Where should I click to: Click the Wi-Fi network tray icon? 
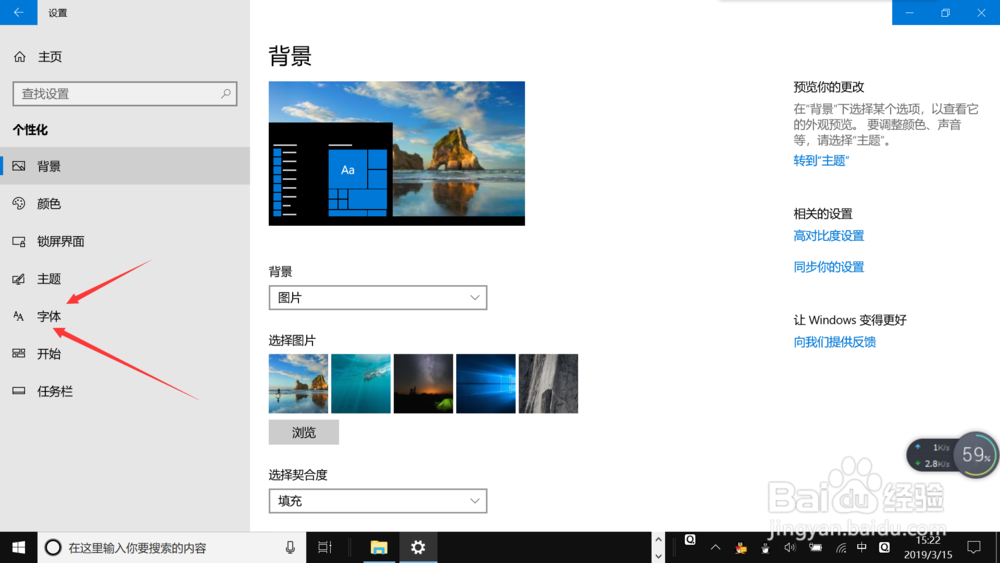point(841,548)
